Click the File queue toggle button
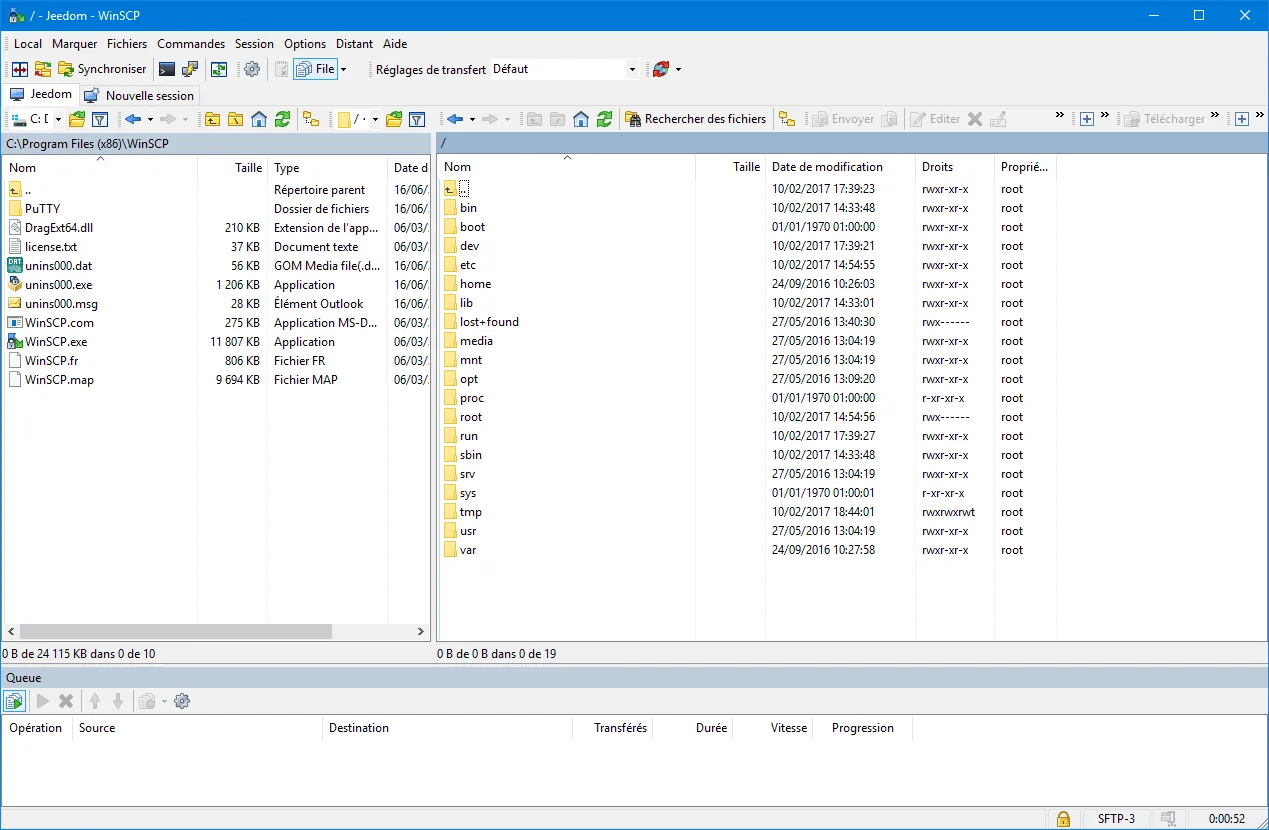Viewport: 1269px width, 830px height. 315,69
